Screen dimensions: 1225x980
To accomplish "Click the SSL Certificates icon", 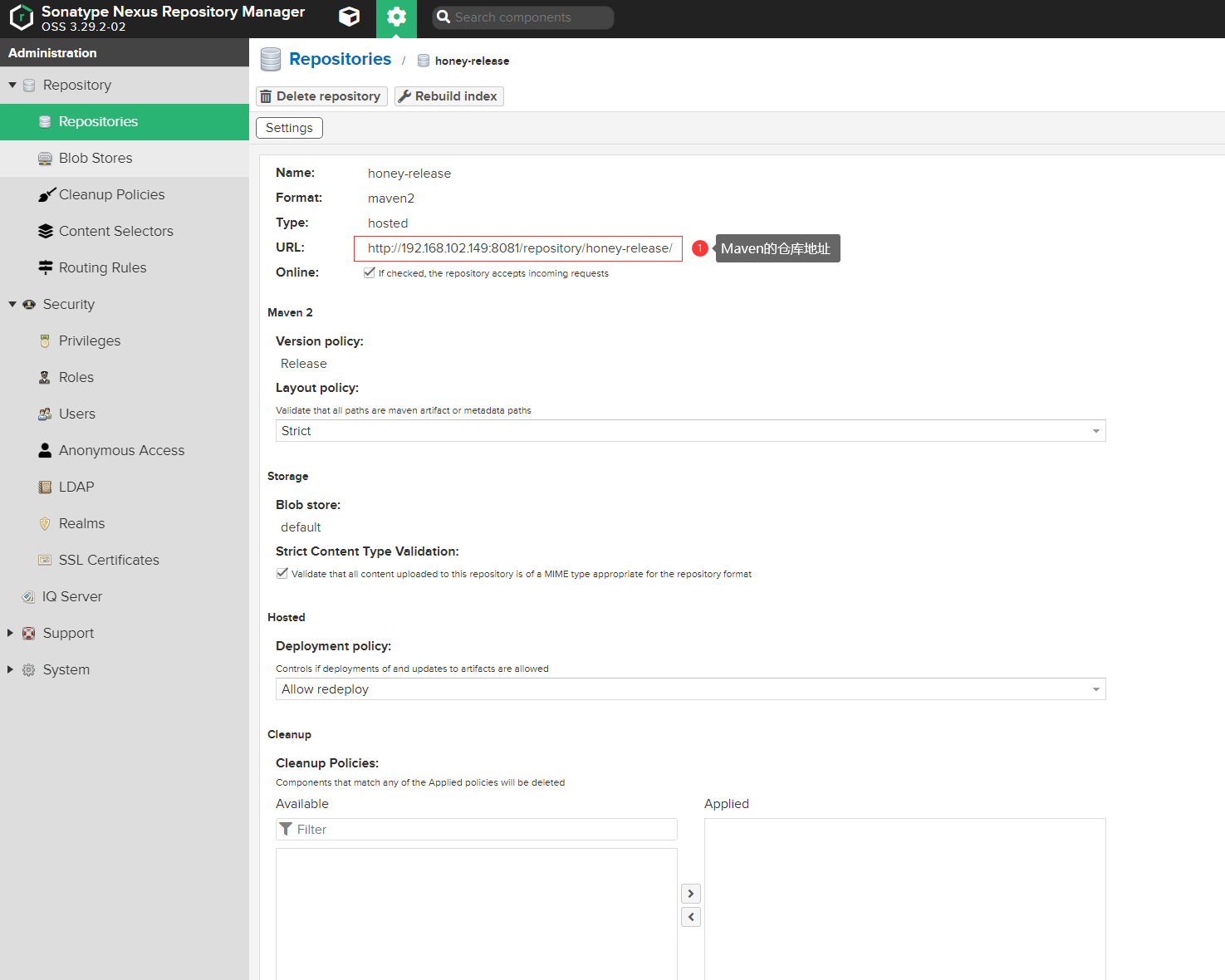I will [x=45, y=560].
